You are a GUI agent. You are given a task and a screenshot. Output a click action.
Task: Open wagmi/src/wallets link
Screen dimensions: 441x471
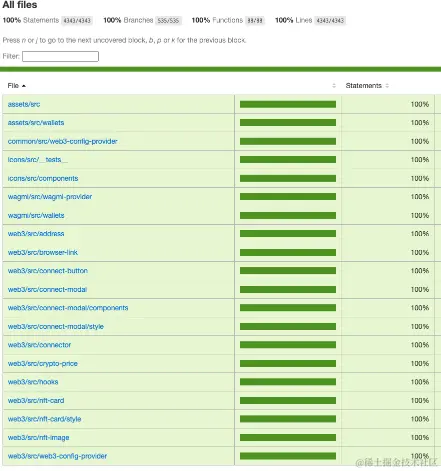pos(36,215)
